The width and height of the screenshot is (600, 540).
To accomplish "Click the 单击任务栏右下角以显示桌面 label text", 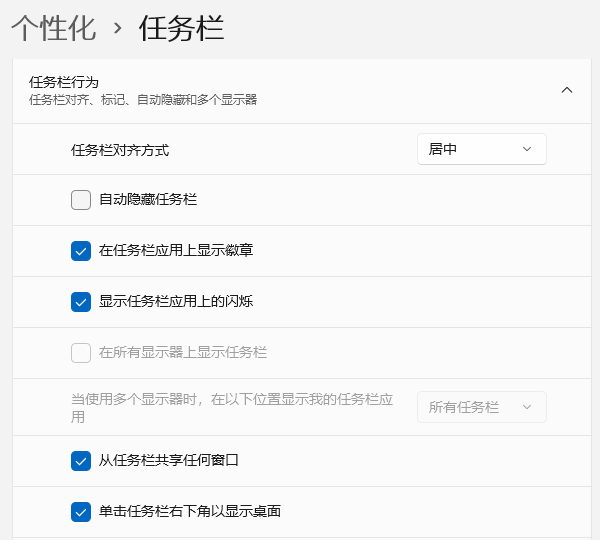I will coord(190,512).
